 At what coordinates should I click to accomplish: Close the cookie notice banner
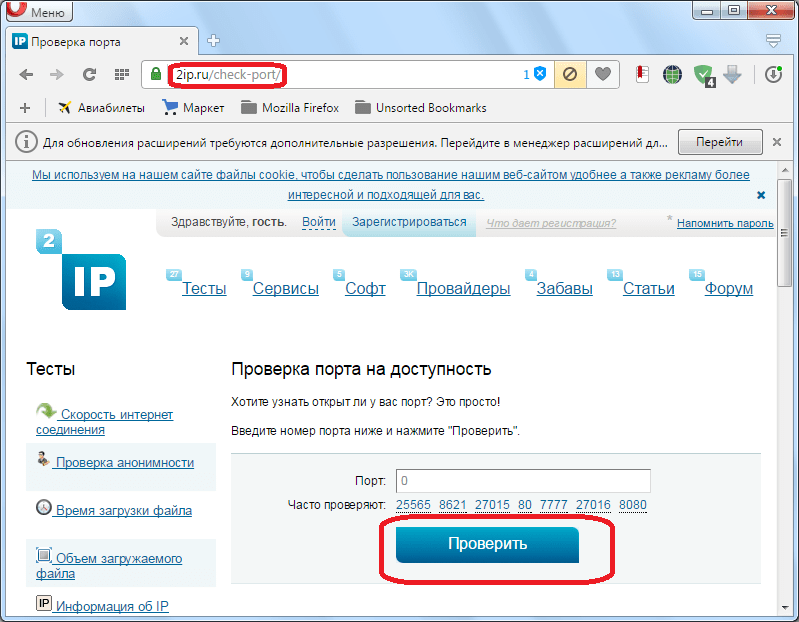click(x=761, y=195)
